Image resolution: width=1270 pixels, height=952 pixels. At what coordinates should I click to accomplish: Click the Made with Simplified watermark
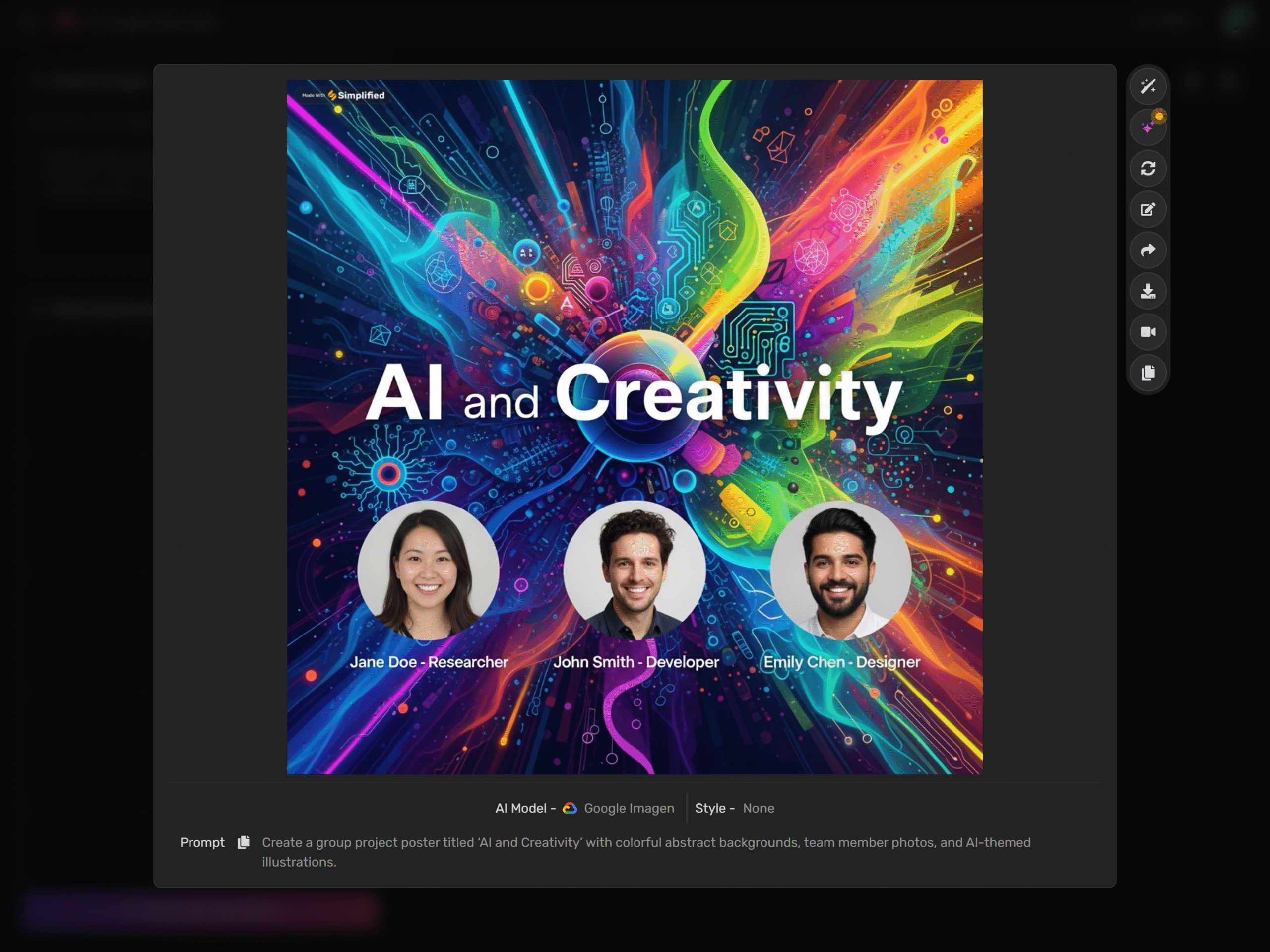coord(343,95)
